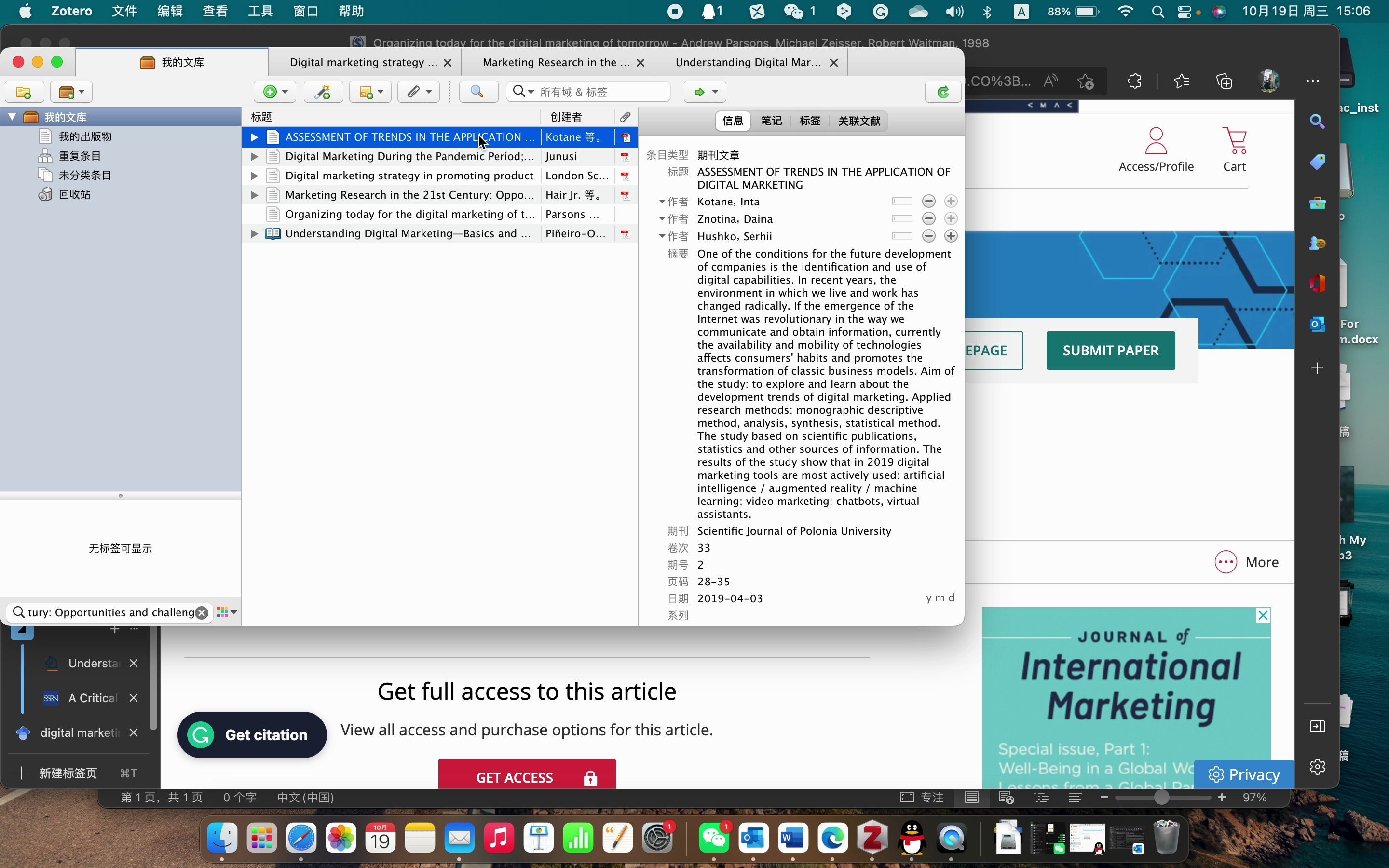Open the 编辑 menu in Zotero menu bar
The width and height of the screenshot is (1389, 868).
(170, 11)
